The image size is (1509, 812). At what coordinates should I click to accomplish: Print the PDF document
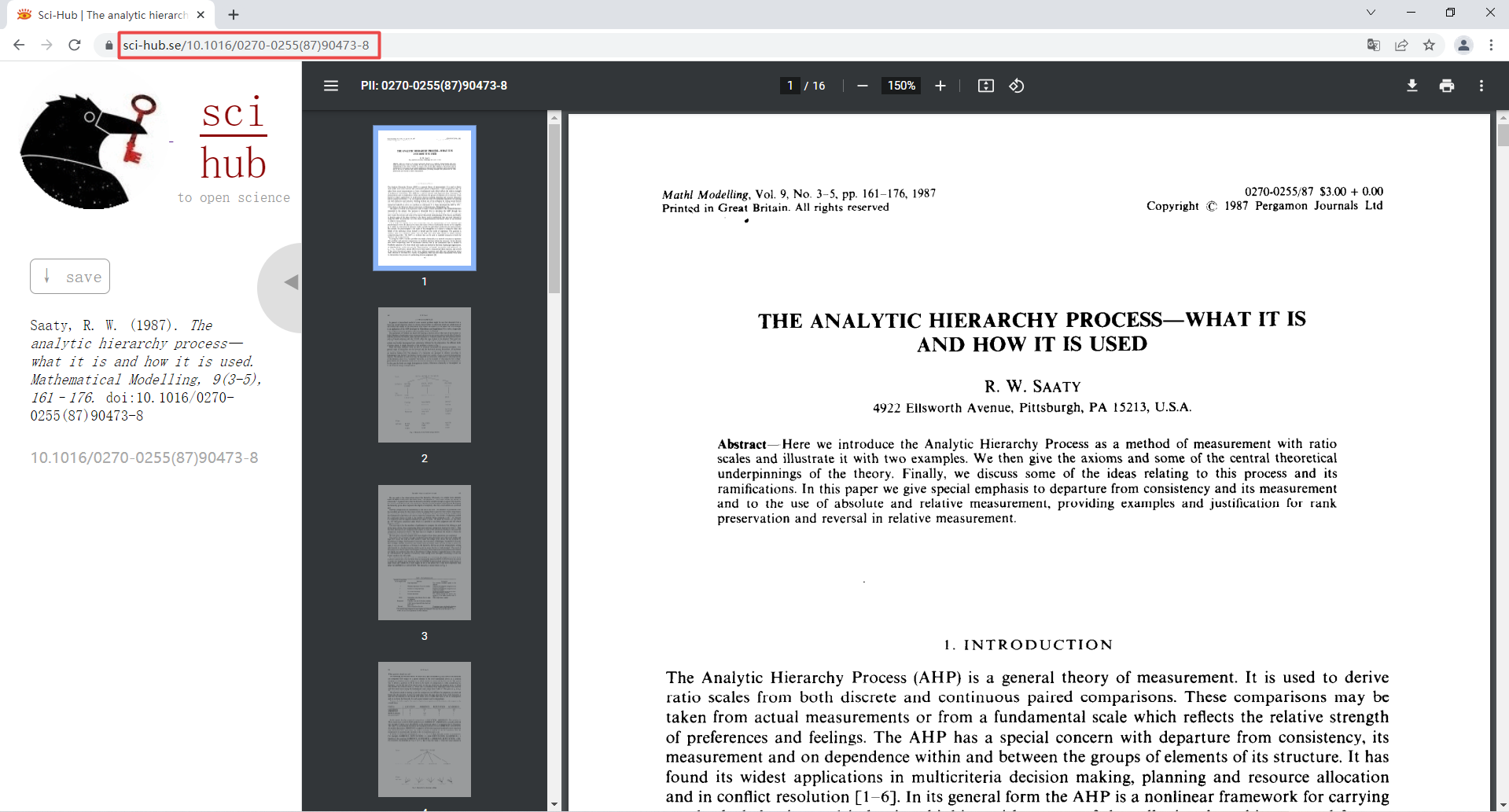(x=1447, y=86)
